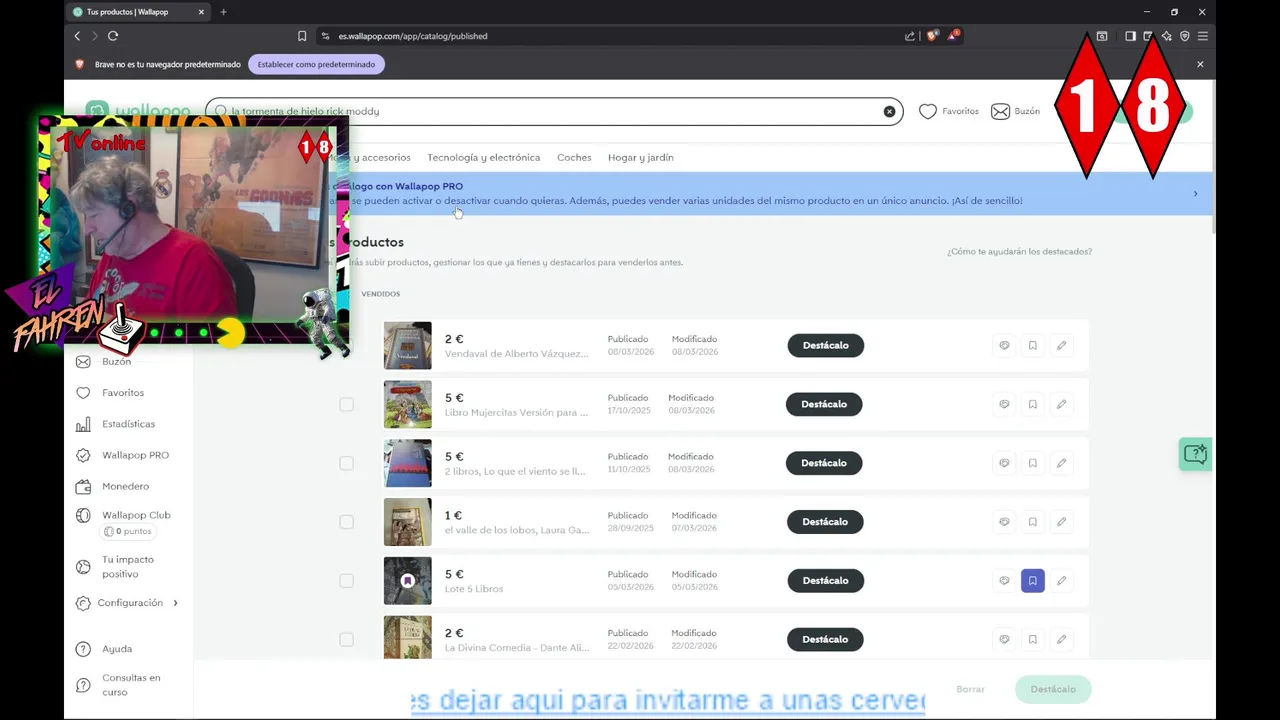Image resolution: width=1280 pixels, height=720 pixels.
Task: Open the Brave VPN shield icon
Action: click(x=1185, y=36)
